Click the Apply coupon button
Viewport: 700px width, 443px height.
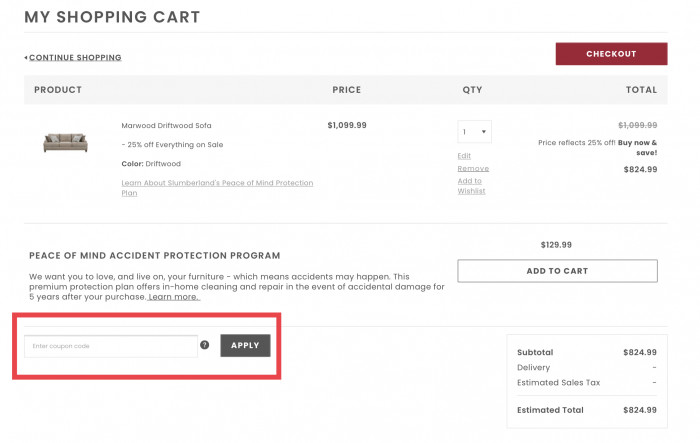click(245, 345)
